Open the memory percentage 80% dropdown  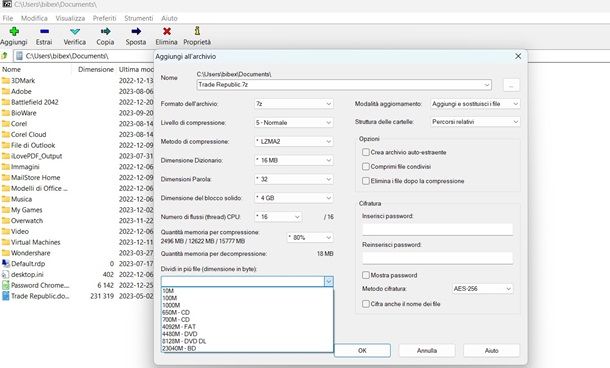click(x=310, y=237)
